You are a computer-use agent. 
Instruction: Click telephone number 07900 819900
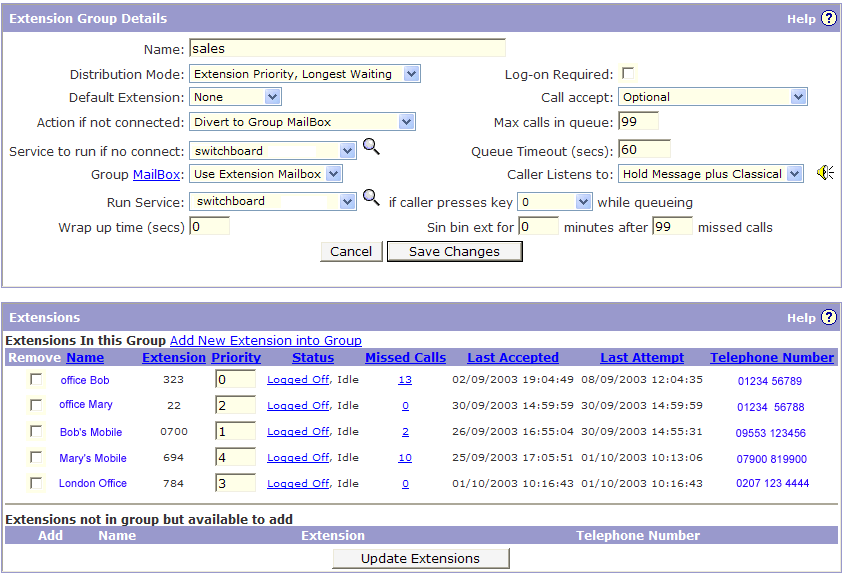(x=771, y=459)
